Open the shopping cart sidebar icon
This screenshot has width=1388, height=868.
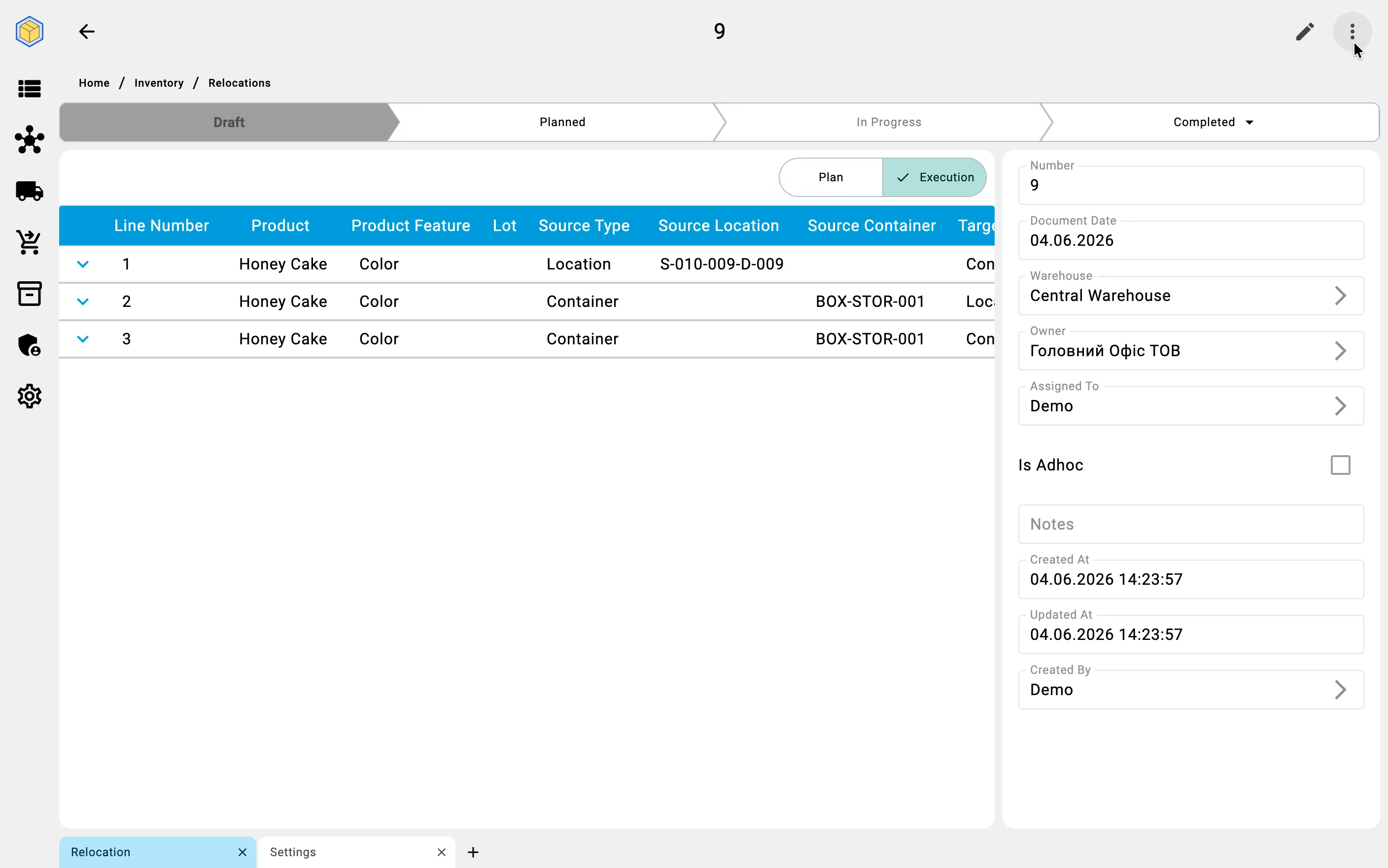[x=29, y=242]
